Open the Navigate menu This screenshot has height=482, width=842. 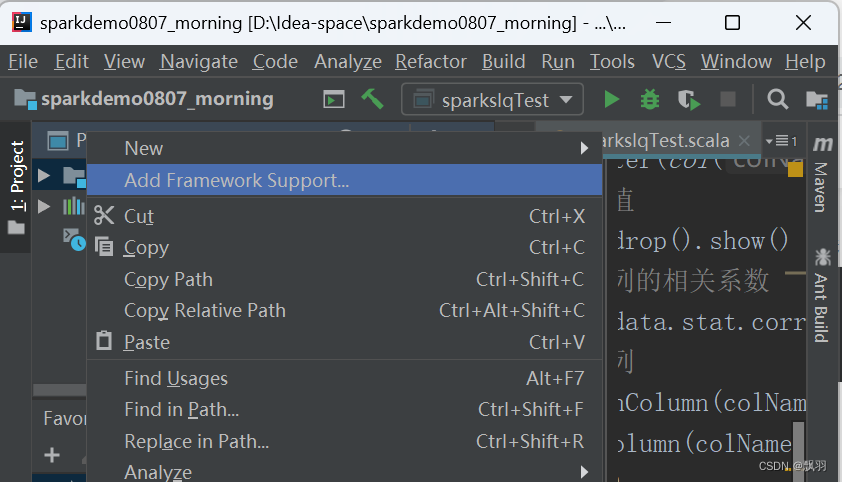199,61
